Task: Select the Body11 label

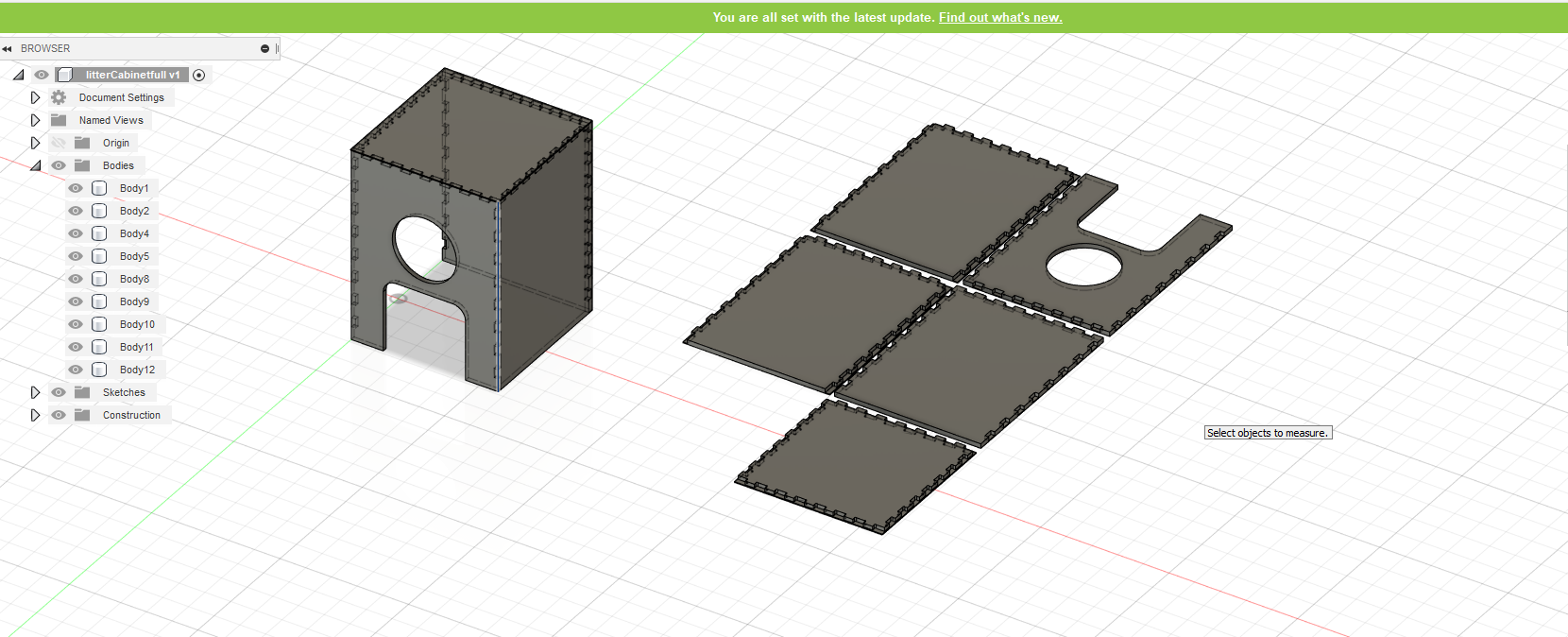Action: pyautogui.click(x=137, y=347)
